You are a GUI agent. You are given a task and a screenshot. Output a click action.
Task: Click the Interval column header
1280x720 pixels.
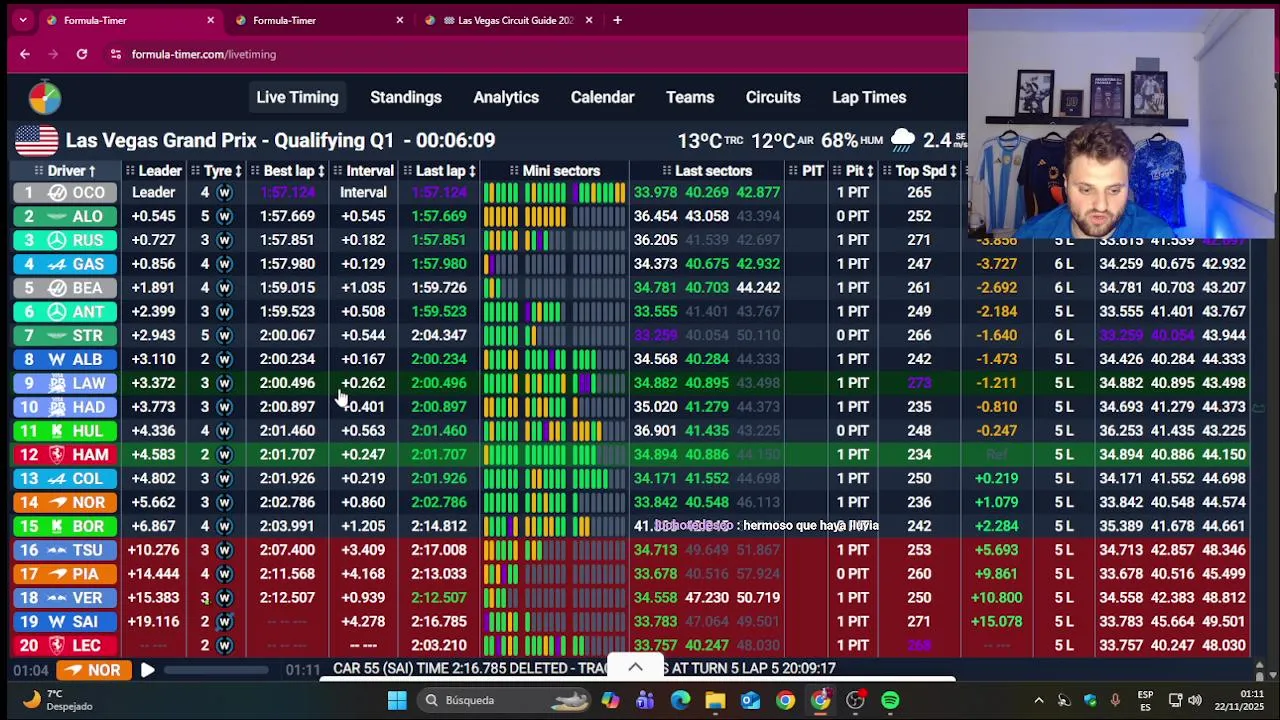pyautogui.click(x=363, y=171)
